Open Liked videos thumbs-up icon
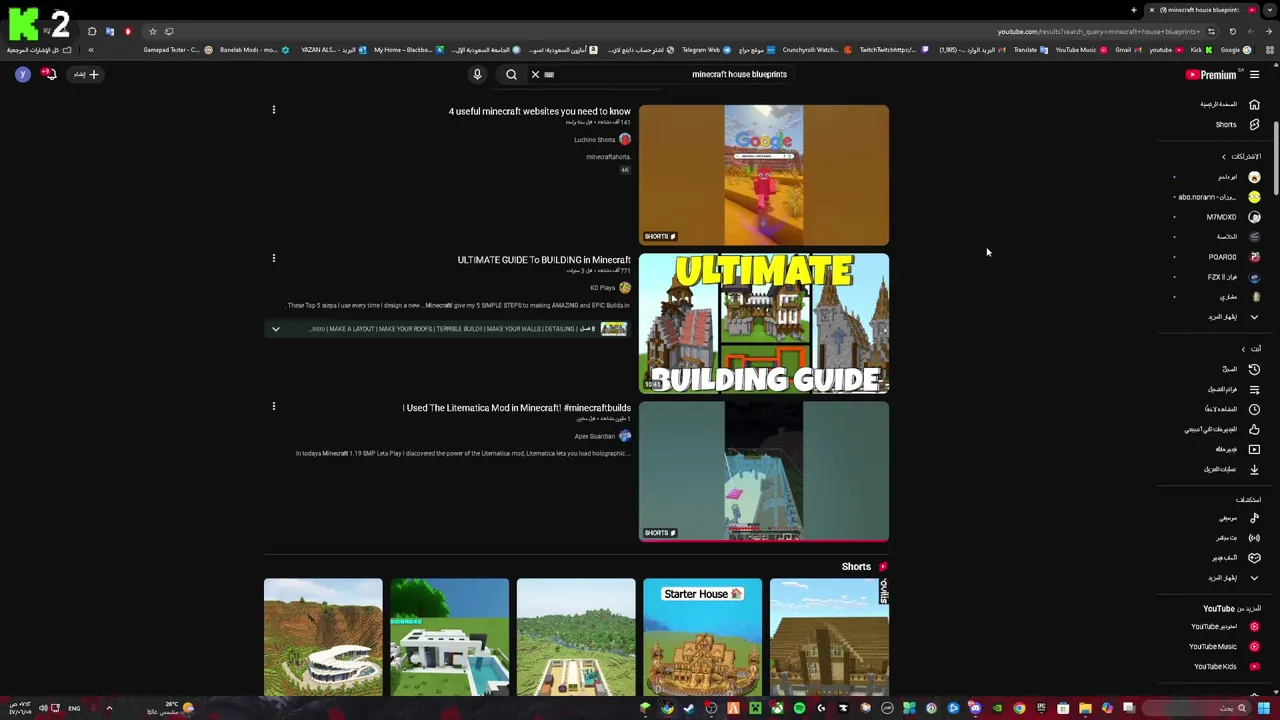This screenshot has height=720, width=1280. click(x=1254, y=429)
